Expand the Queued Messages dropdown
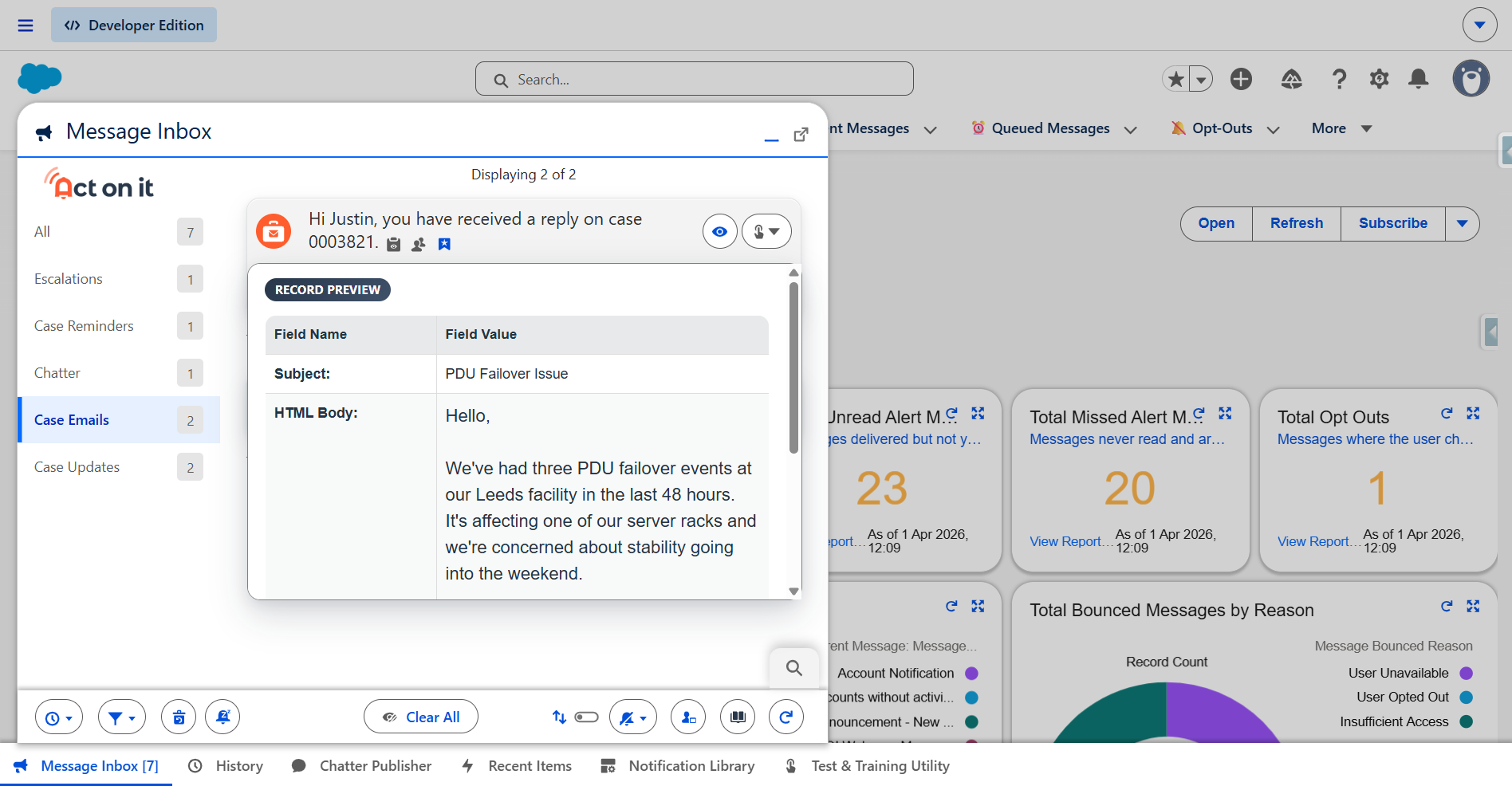This screenshot has width=1512, height=786. 1132,128
